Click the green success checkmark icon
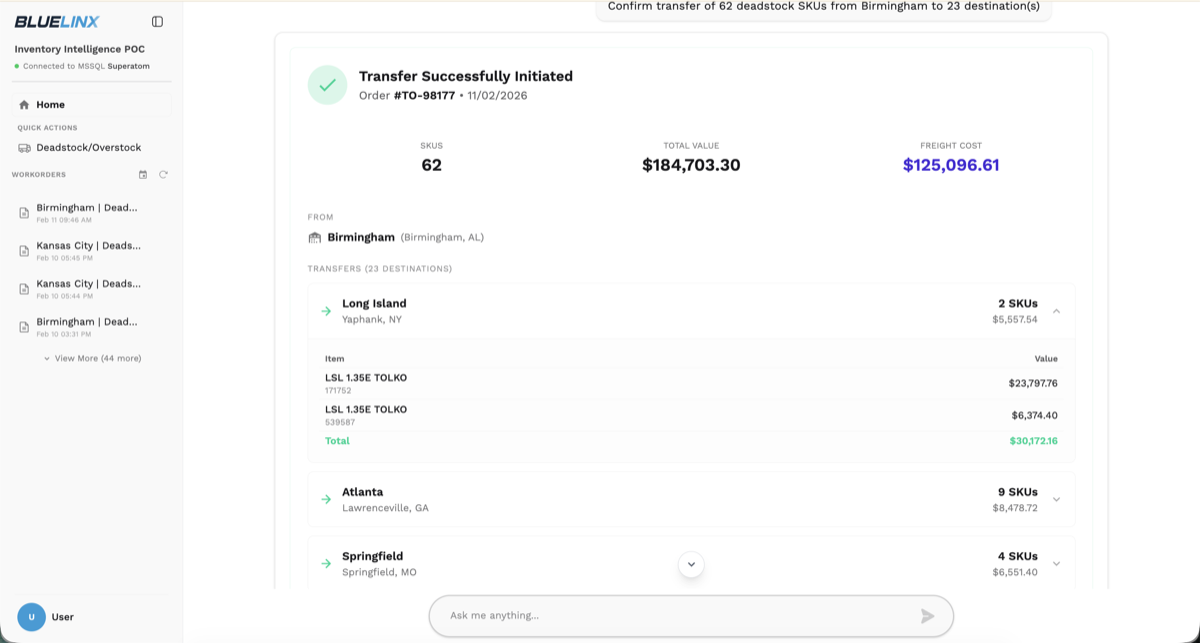 tap(327, 85)
